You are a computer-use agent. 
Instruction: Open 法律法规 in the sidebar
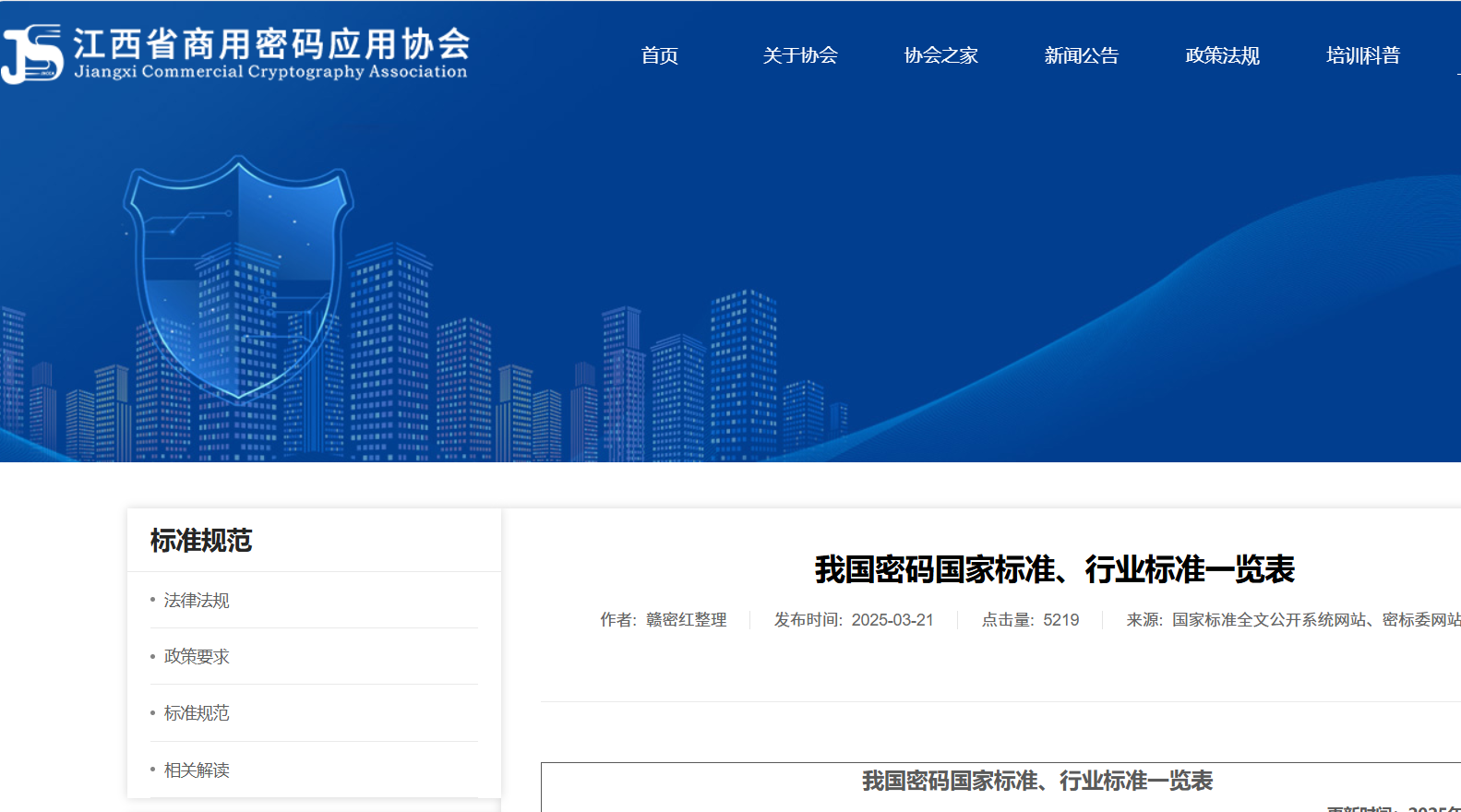coord(197,601)
